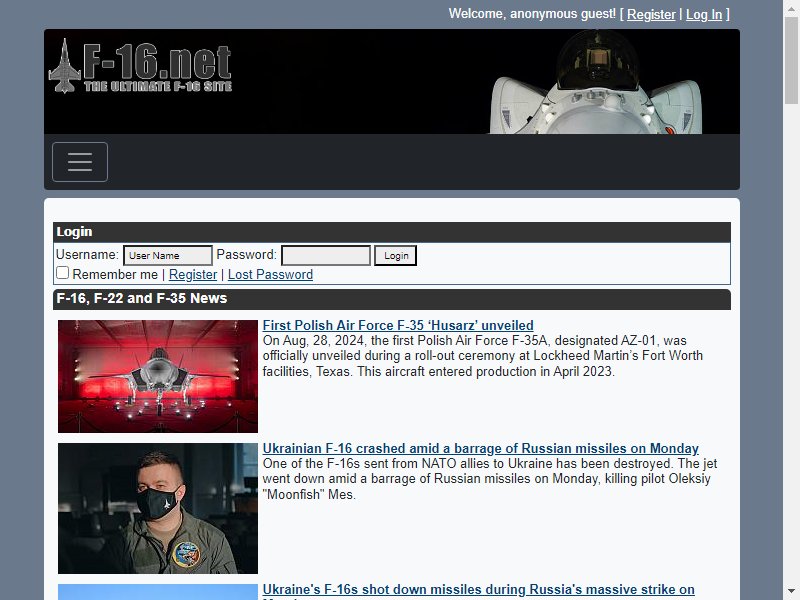This screenshot has width=800, height=600.
Task: Click the Username input field
Action: (x=168, y=255)
